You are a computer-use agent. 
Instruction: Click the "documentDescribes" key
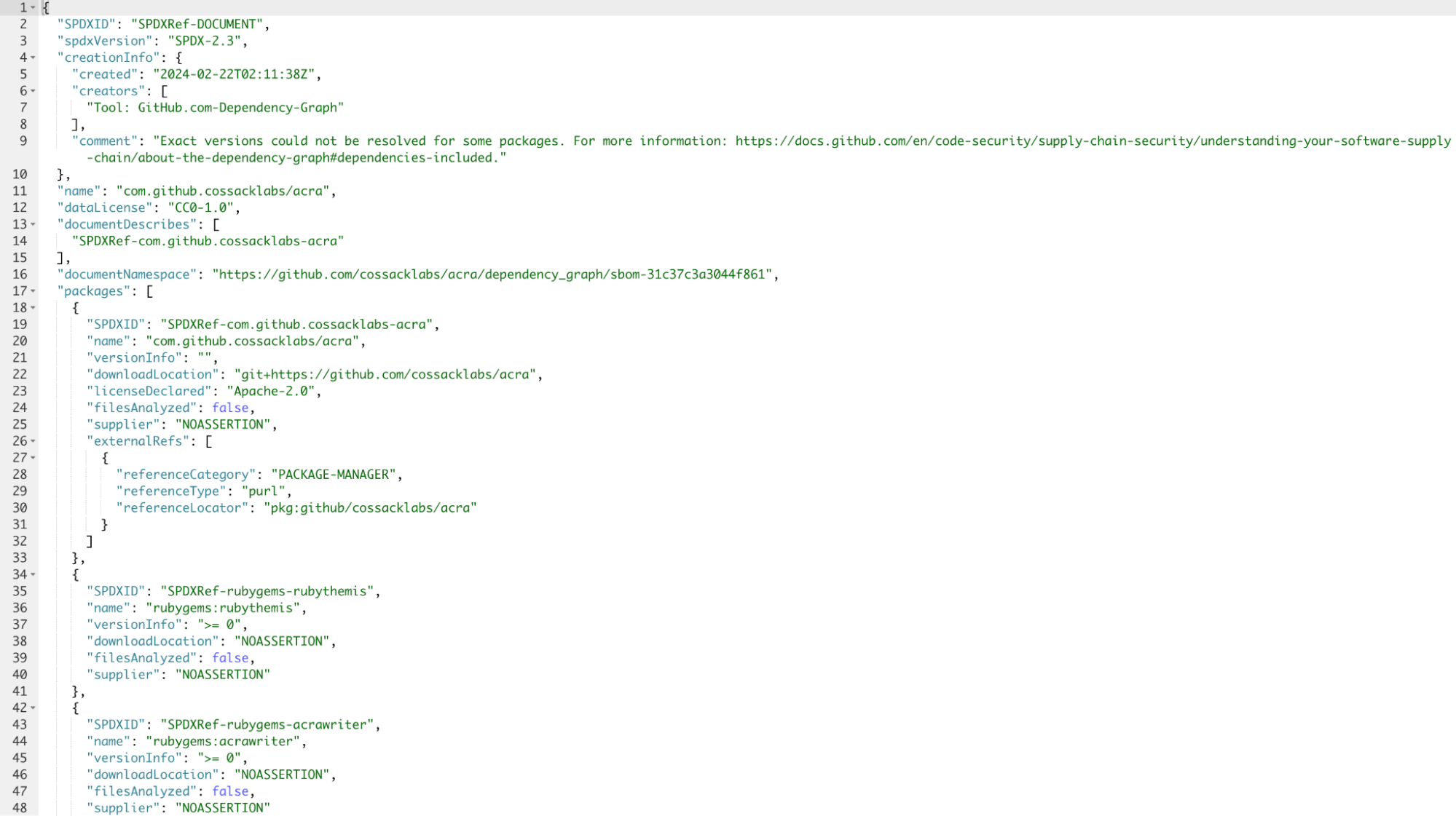(127, 224)
